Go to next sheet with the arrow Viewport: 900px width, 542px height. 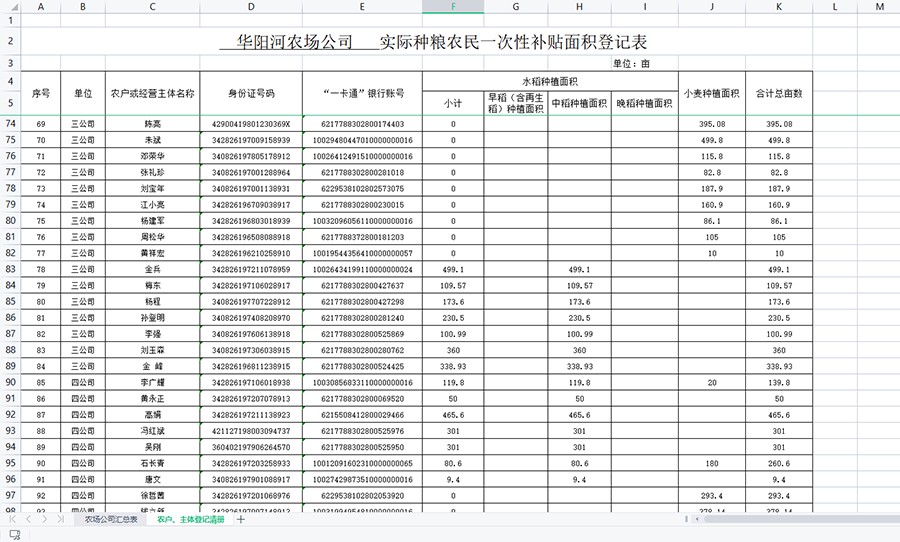45,519
